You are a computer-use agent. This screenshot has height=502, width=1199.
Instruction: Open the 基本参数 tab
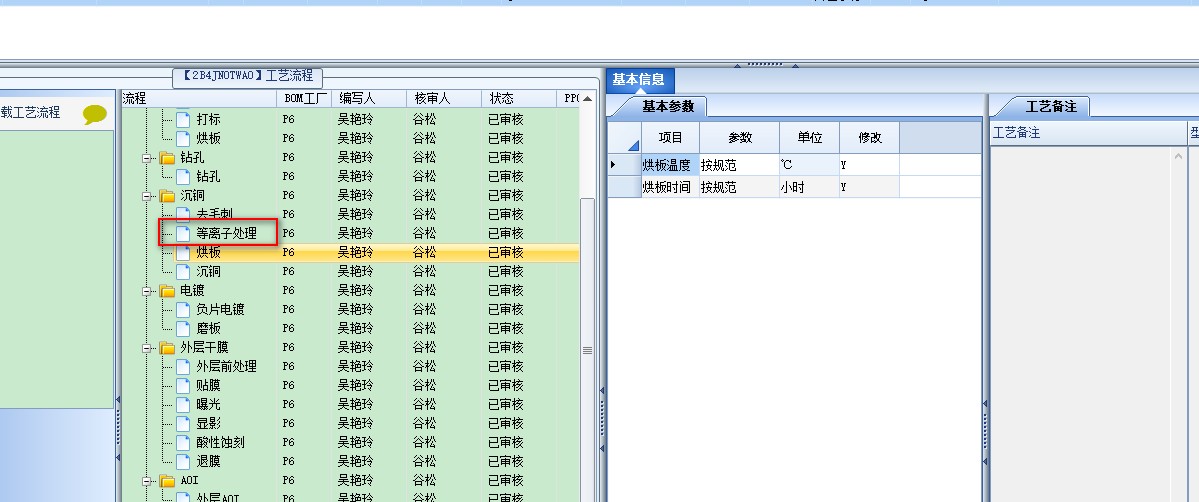click(668, 106)
